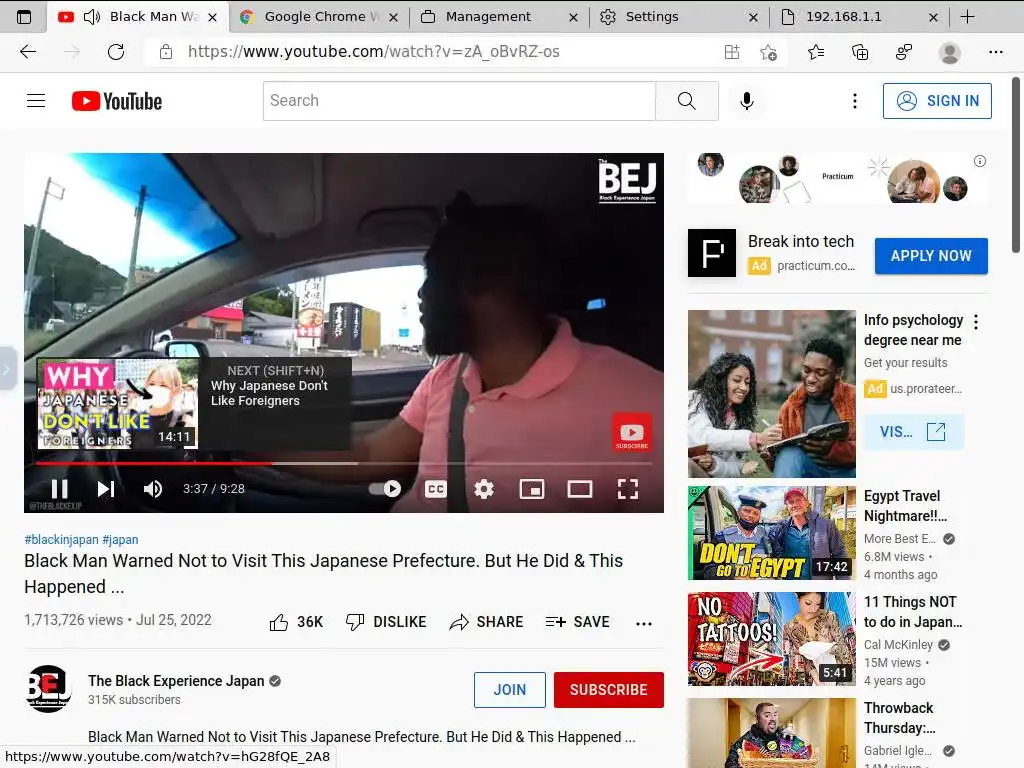The height and width of the screenshot is (768, 1024).
Task: Pause the video with the pause button
Action: tap(59, 488)
